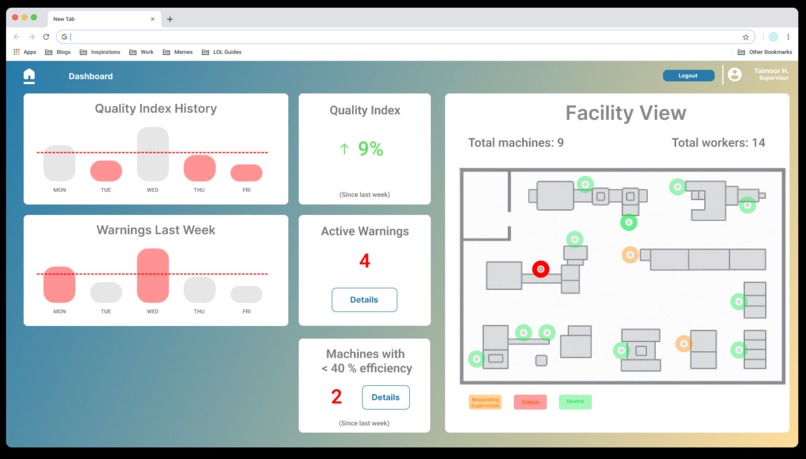
Task: Open the Other Bookmarks folder
Action: point(765,52)
